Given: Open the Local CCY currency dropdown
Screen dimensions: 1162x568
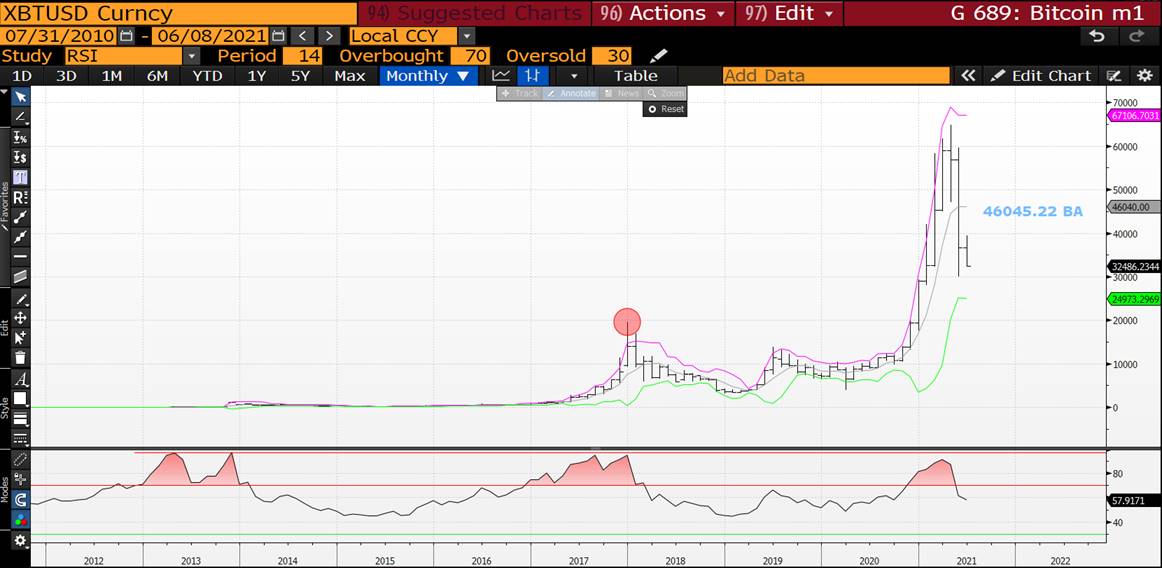Looking at the screenshot, I should (x=466, y=36).
